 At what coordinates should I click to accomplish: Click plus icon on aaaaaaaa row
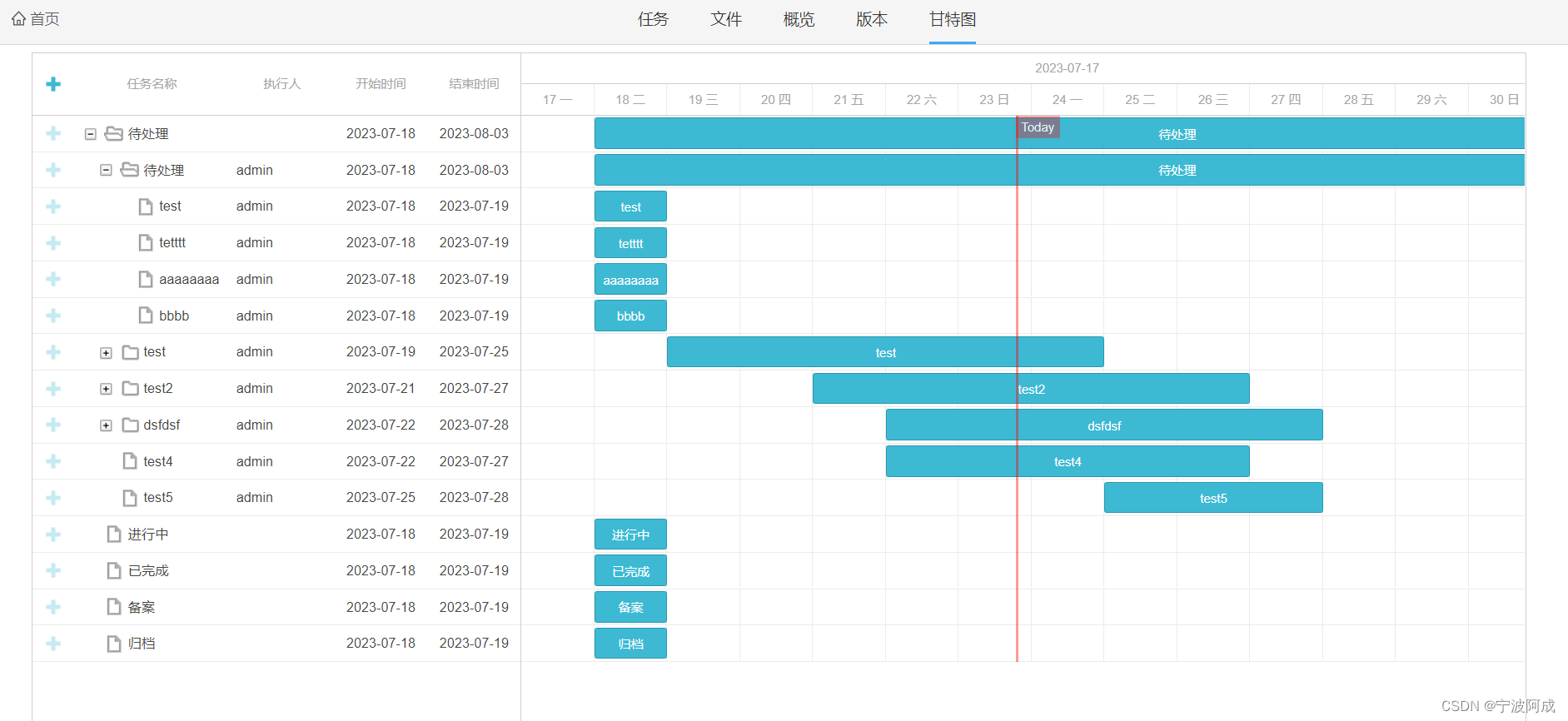53,279
